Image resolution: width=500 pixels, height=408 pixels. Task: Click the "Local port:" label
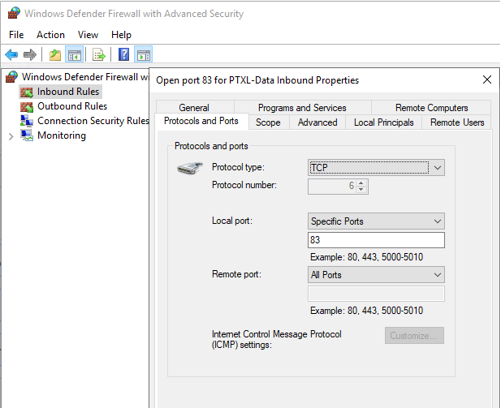tap(232, 221)
